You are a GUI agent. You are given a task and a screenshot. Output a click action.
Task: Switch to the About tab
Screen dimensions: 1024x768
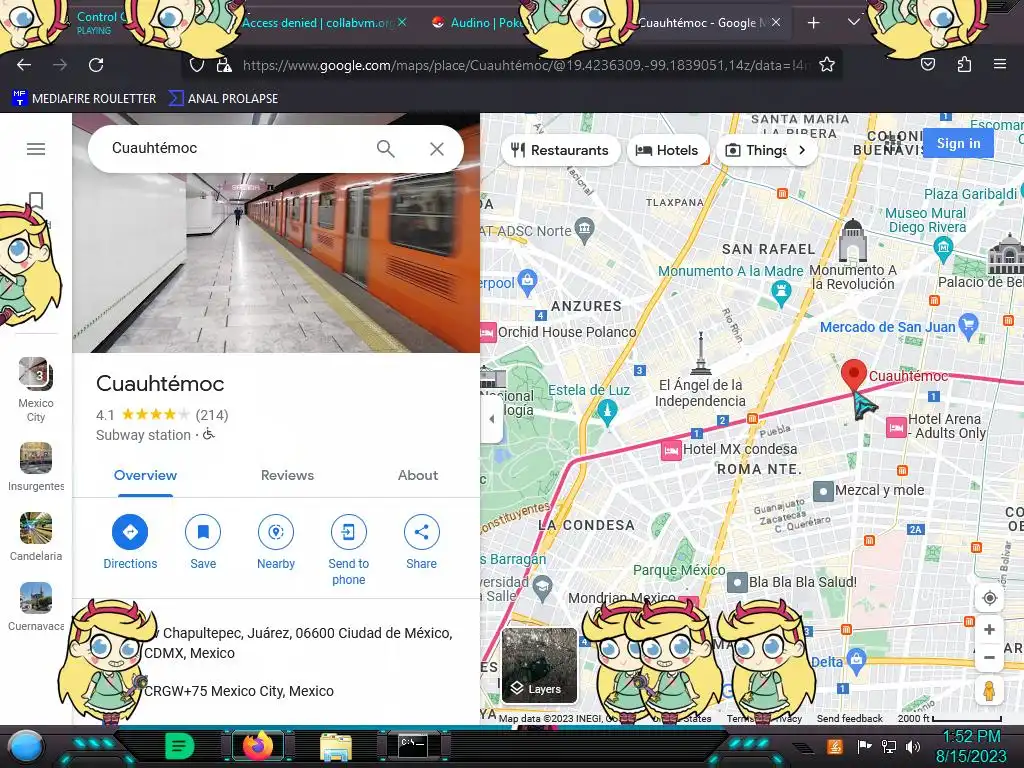418,475
